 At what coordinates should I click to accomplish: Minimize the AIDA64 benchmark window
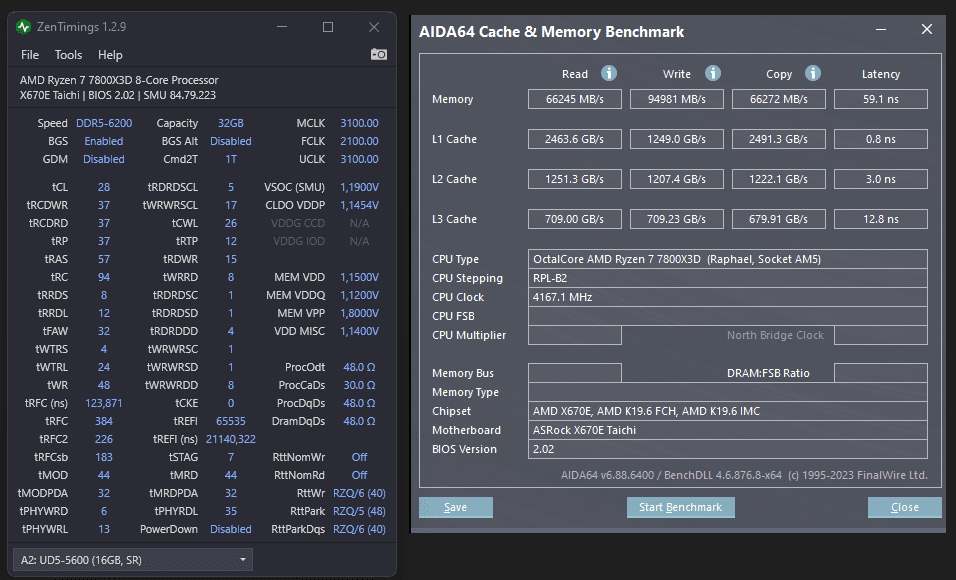881,30
